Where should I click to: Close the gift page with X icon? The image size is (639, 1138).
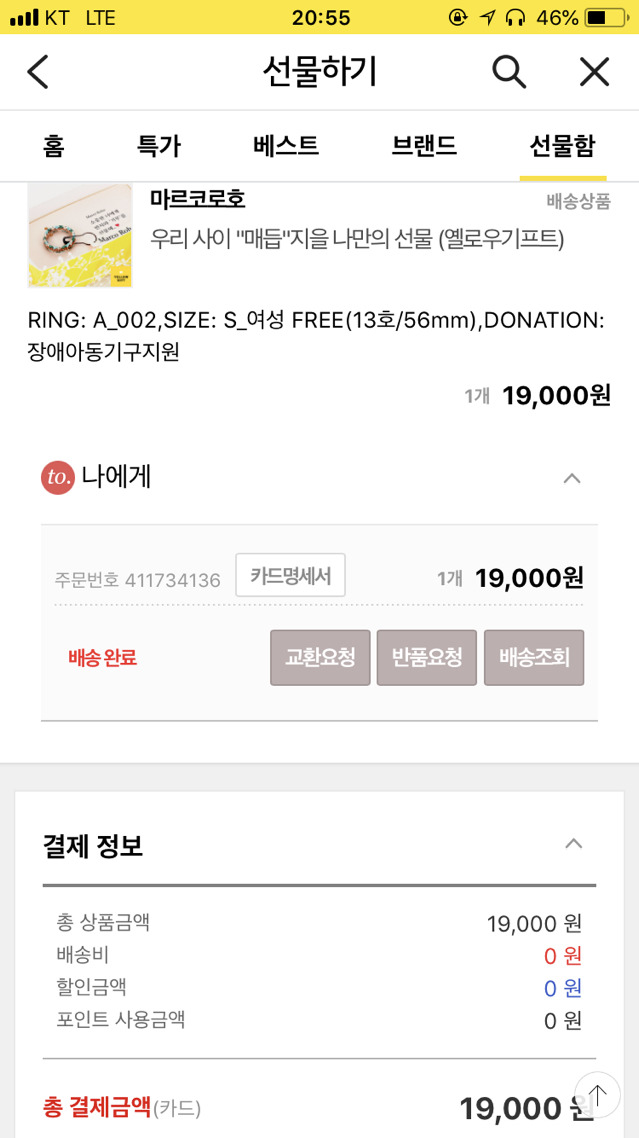tap(594, 72)
